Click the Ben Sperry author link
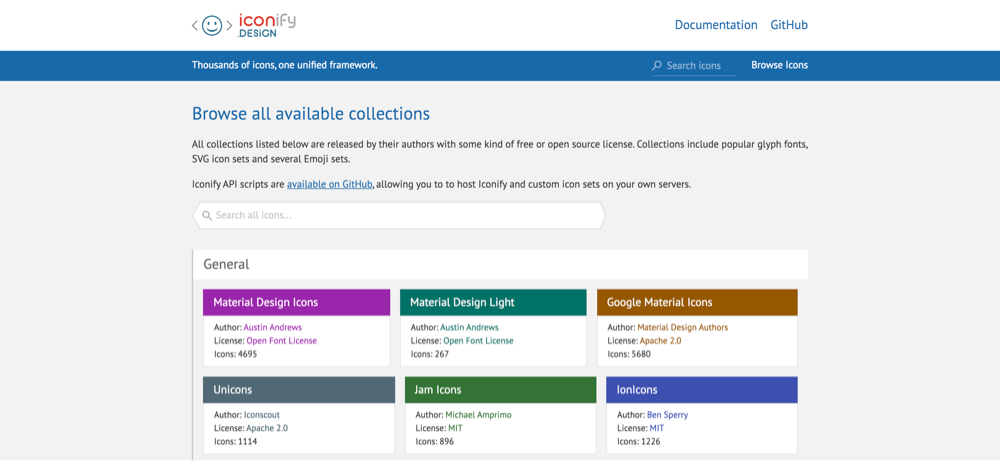Screen dimensions: 1000x461 [668, 415]
